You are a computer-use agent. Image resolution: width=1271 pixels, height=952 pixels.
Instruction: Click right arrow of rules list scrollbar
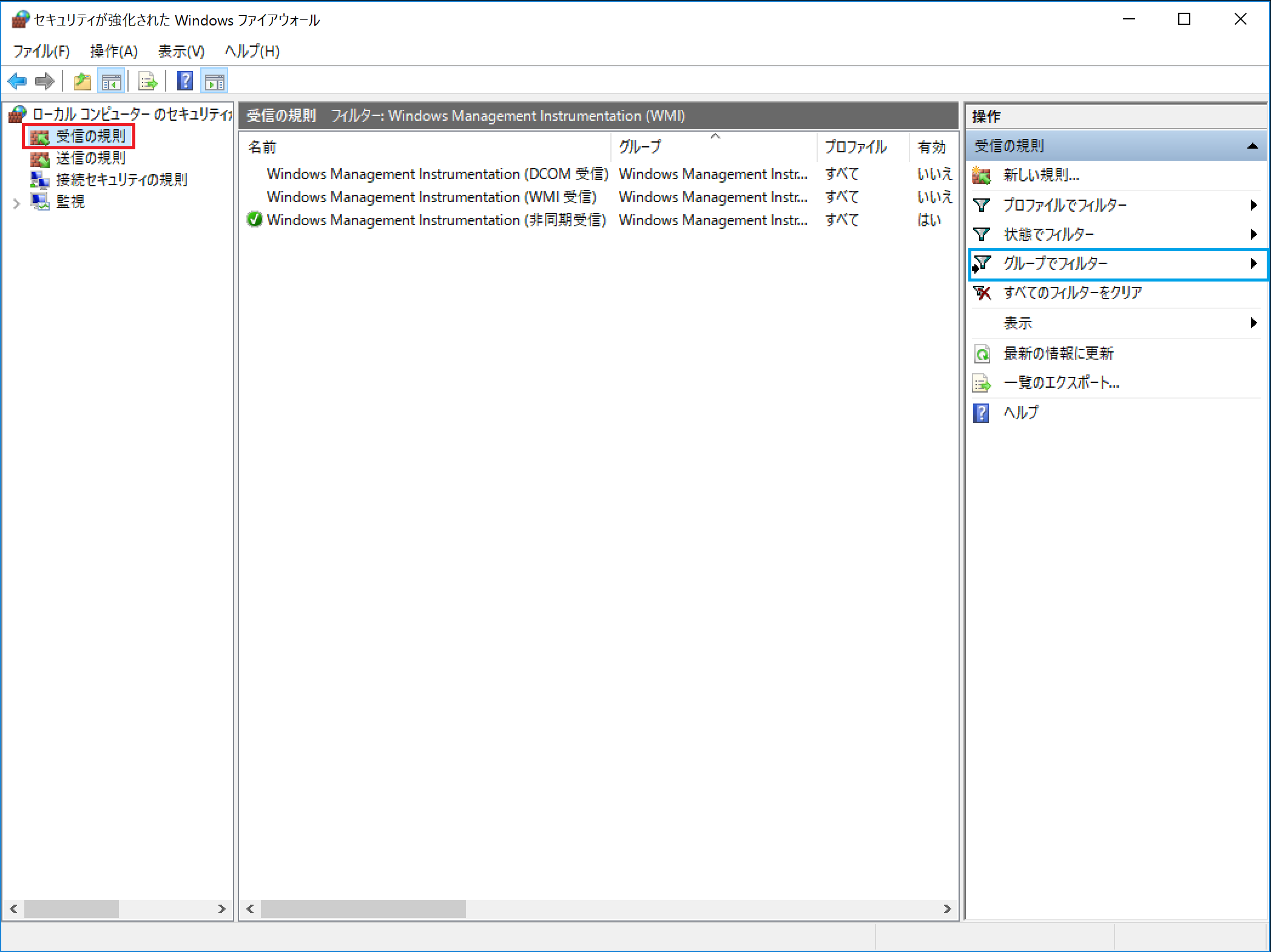pos(947,909)
